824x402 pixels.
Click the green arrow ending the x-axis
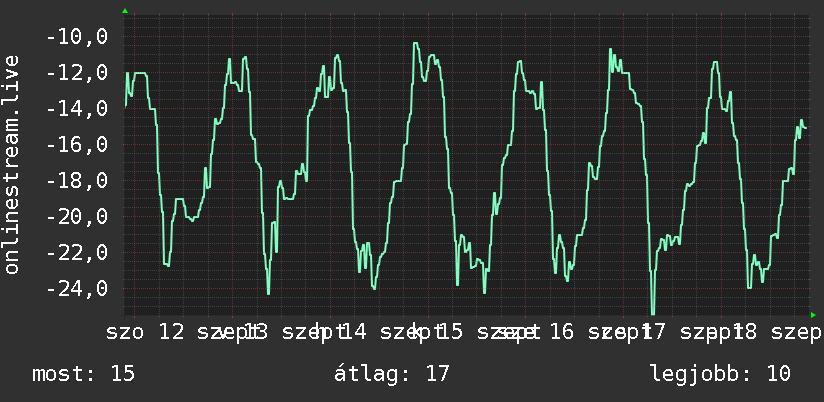point(813,315)
